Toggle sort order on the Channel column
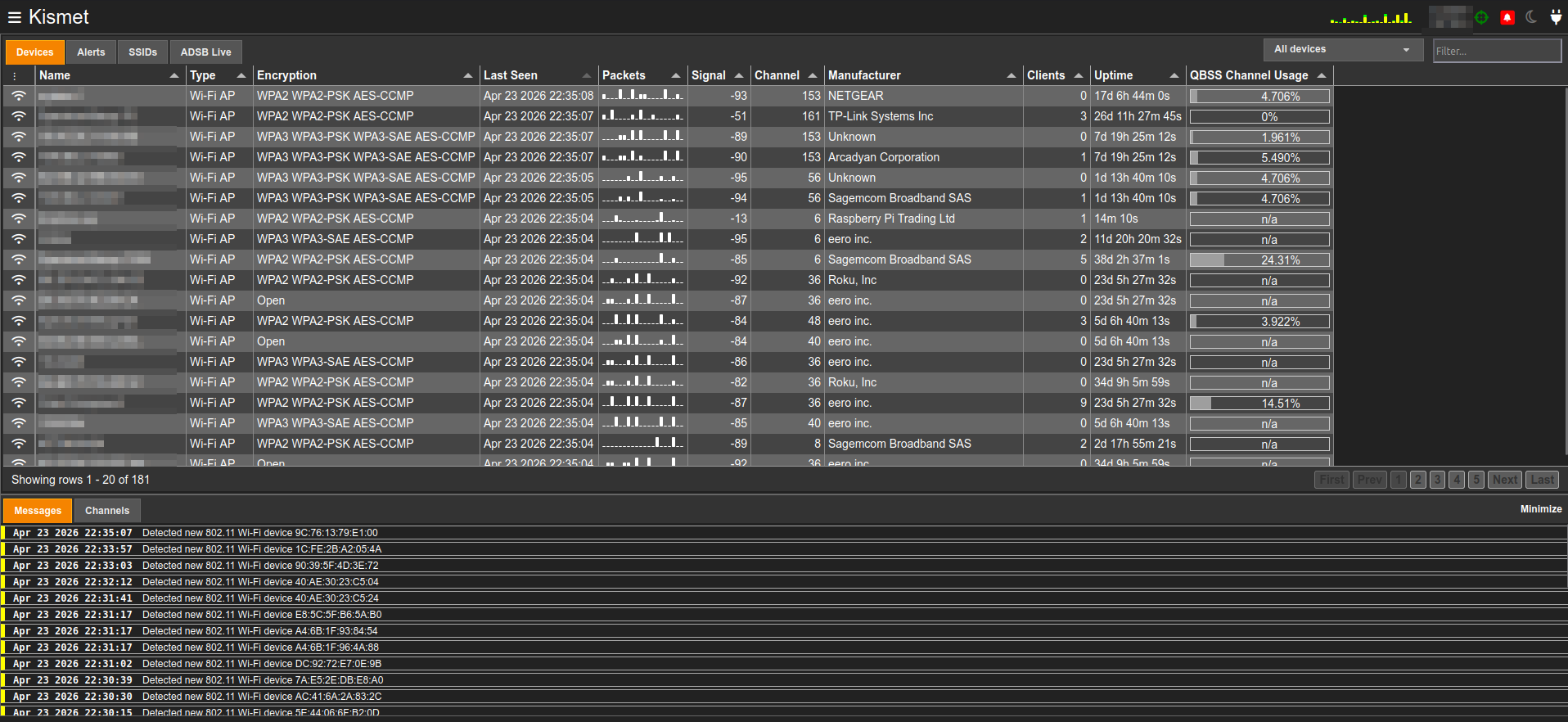Image resolution: width=1568 pixels, height=722 pixels. 812,75
